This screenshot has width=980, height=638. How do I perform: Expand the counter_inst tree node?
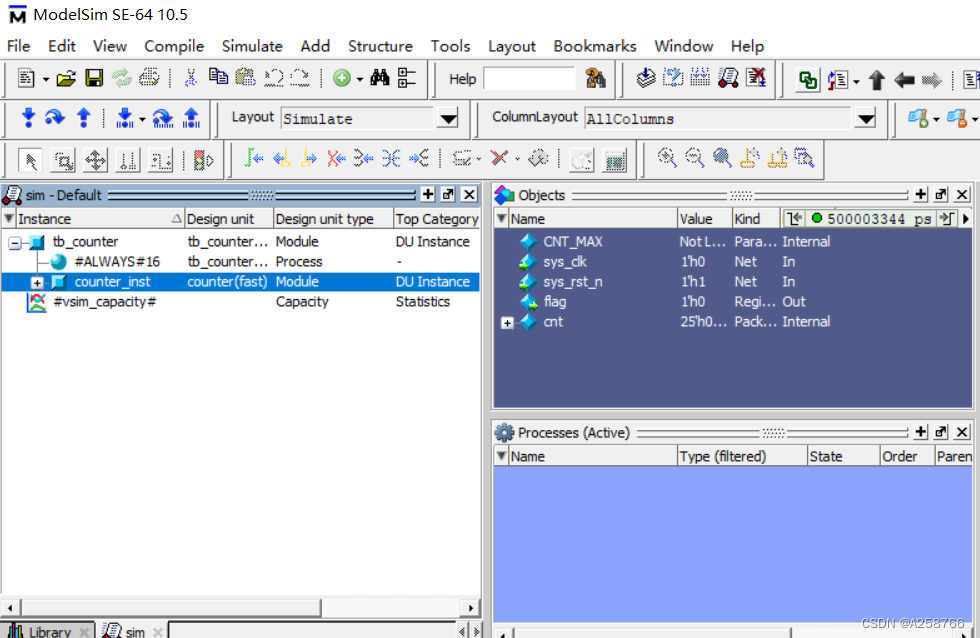pyautogui.click(x=37, y=282)
